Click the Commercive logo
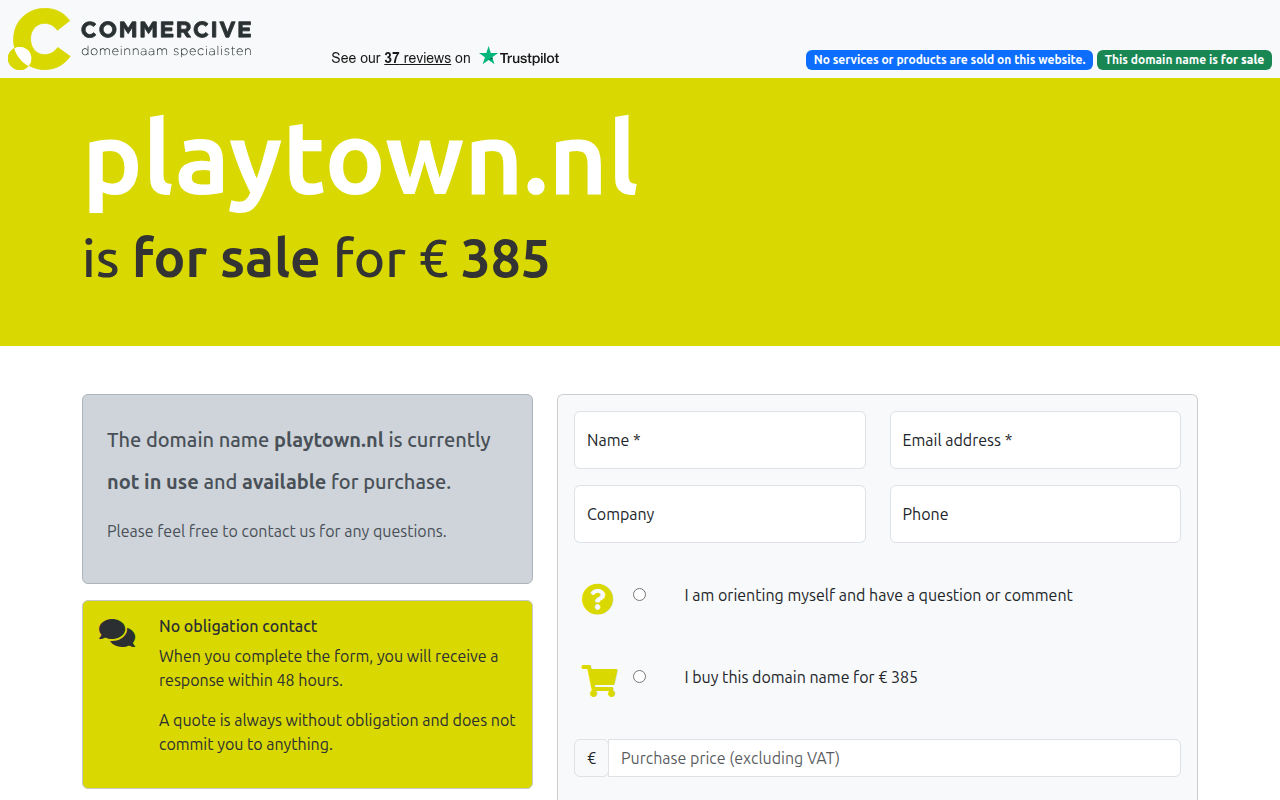This screenshot has width=1280, height=800. point(130,39)
